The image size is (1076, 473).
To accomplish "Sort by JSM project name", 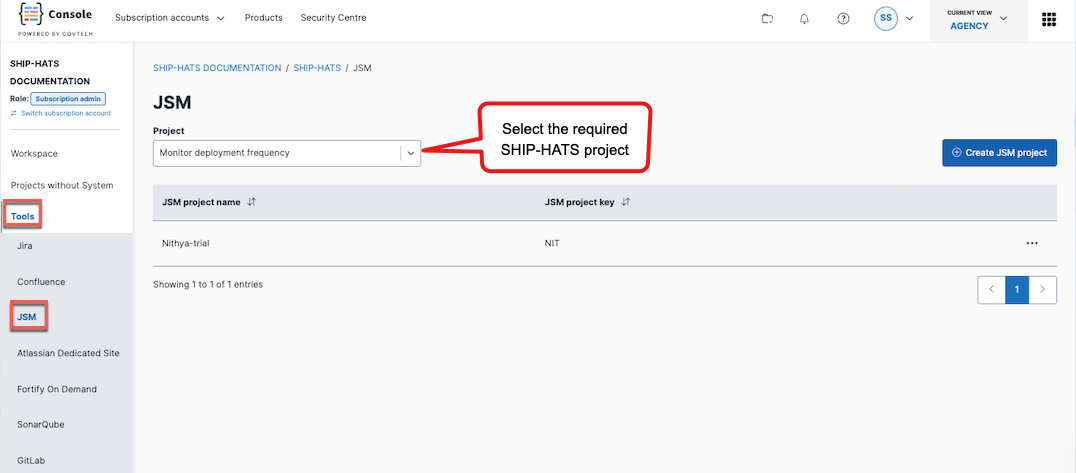I will pos(252,203).
